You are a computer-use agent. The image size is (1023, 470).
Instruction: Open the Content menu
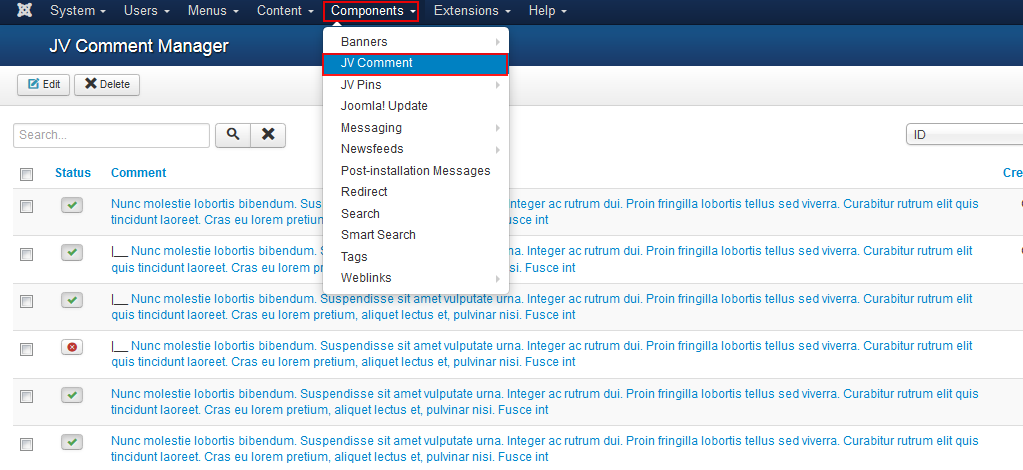284,11
